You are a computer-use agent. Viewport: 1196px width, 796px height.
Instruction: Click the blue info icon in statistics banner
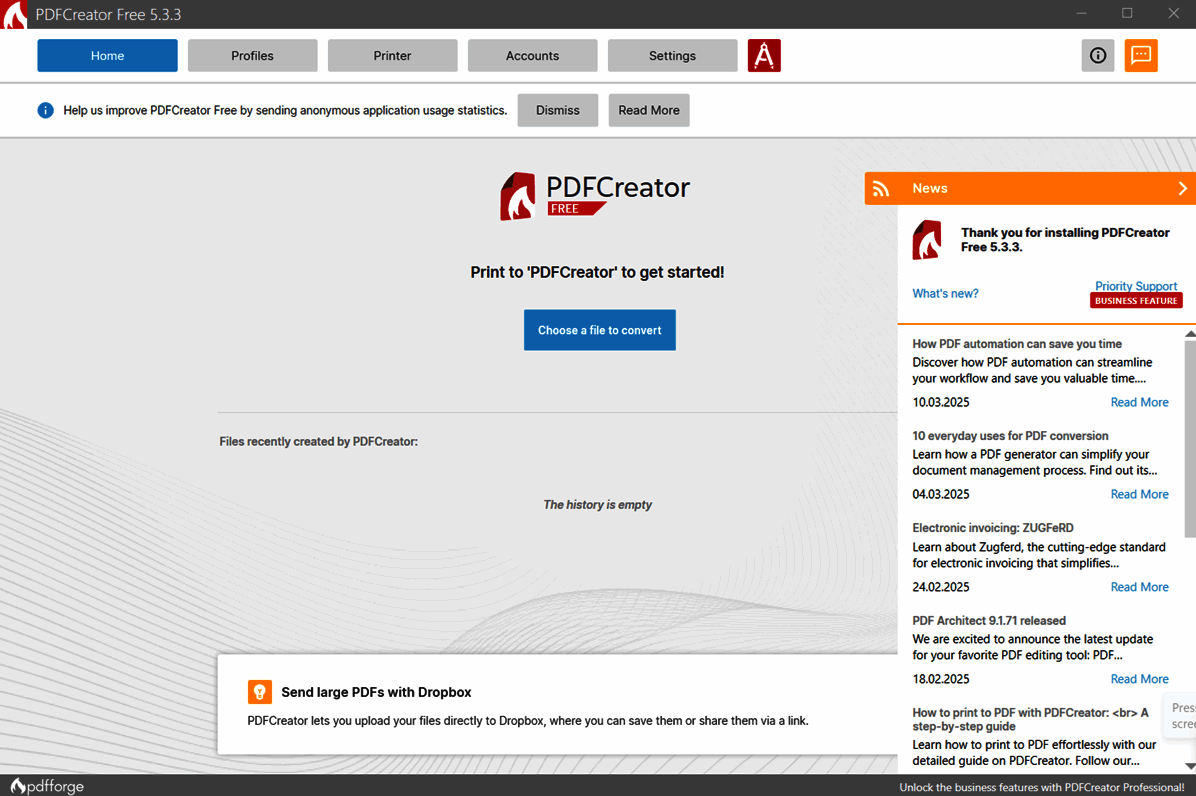46,111
